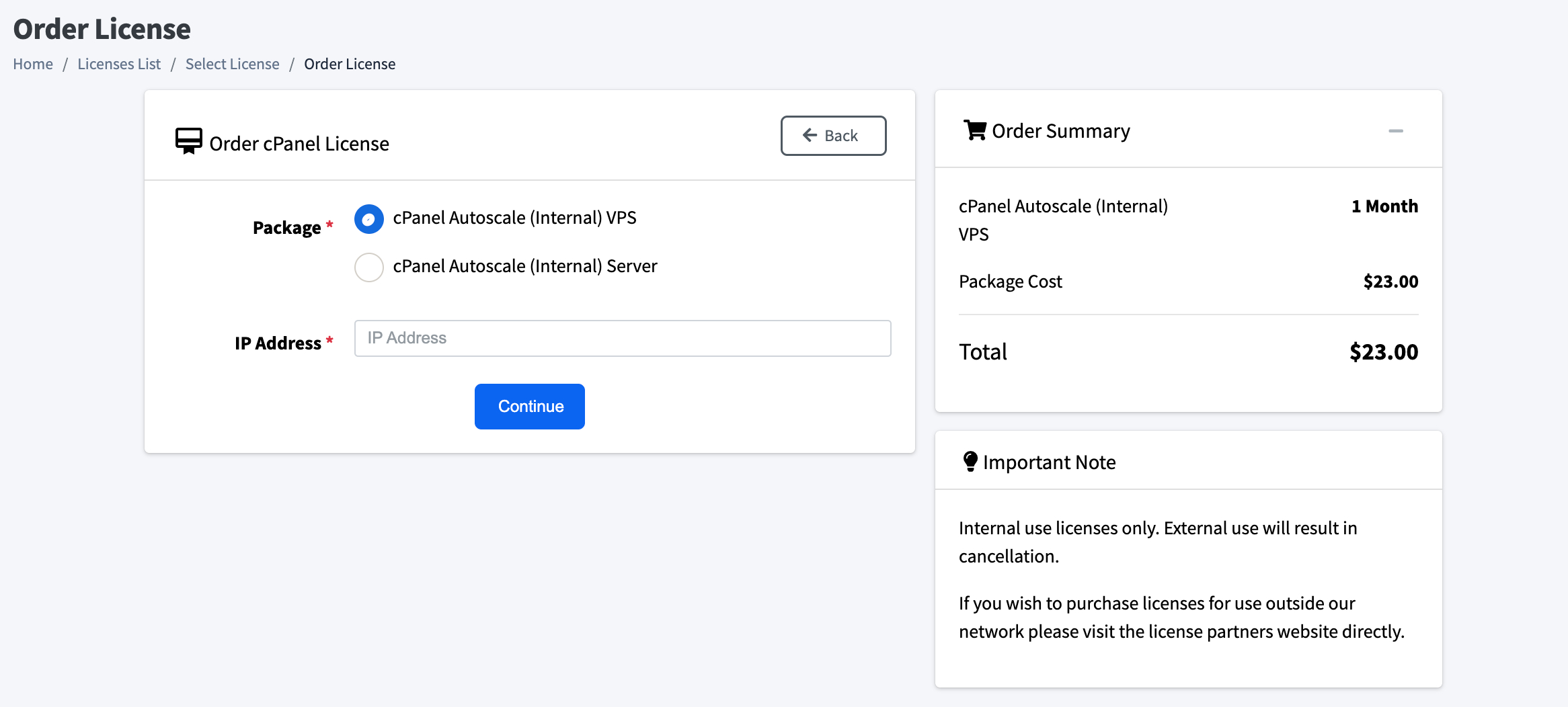This screenshot has height=707, width=1568.
Task: Click the Important Note heading
Action: tap(1050, 462)
